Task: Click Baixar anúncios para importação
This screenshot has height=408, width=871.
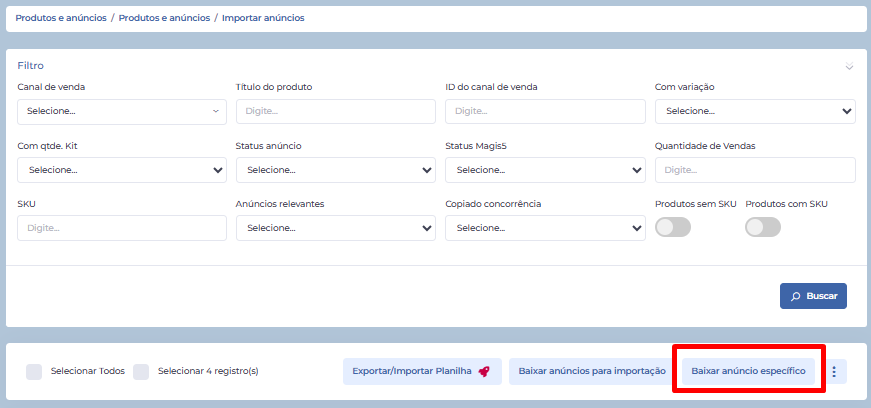Action: pyautogui.click(x=591, y=372)
